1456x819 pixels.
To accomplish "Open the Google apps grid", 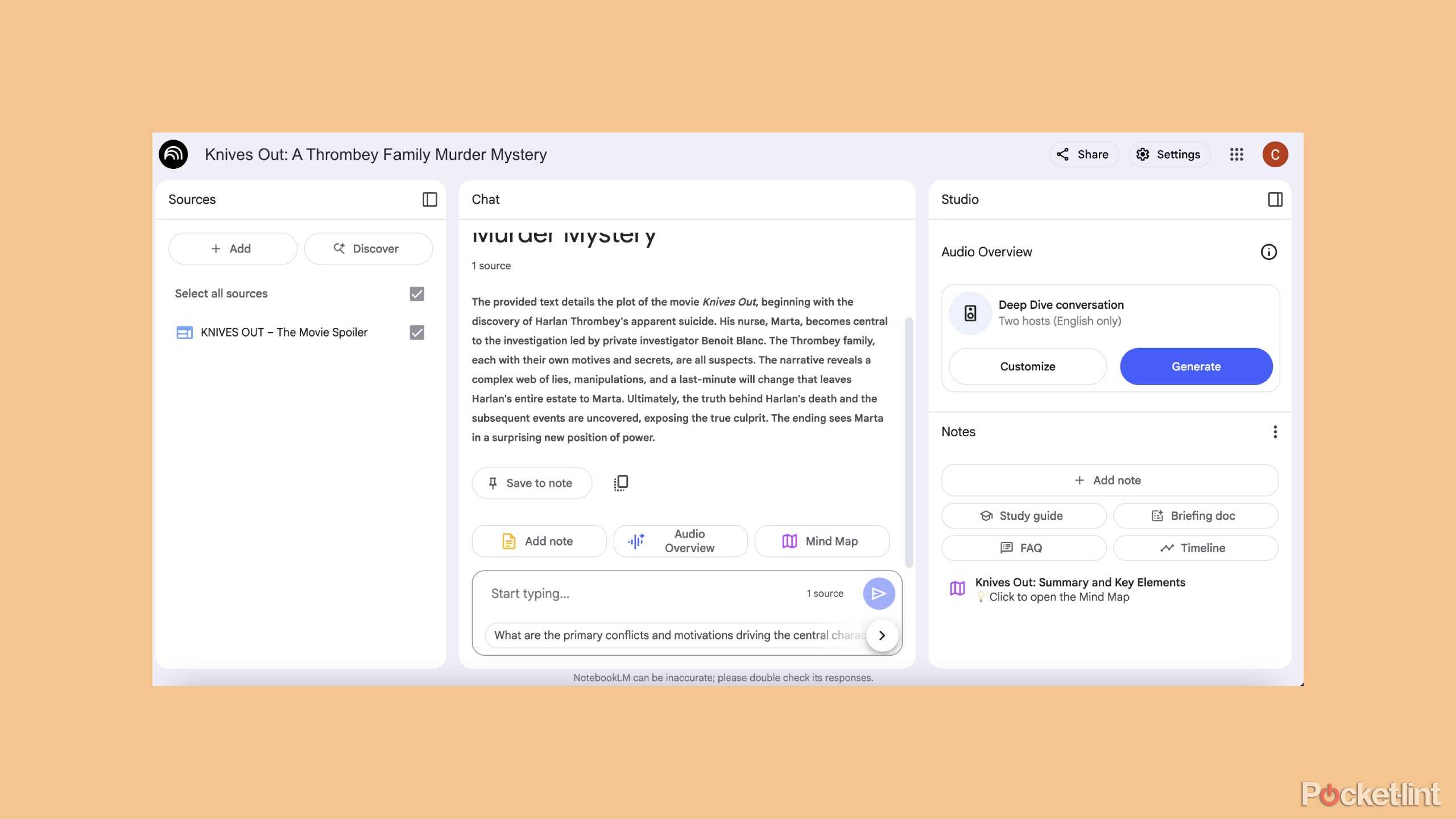I will (x=1236, y=154).
